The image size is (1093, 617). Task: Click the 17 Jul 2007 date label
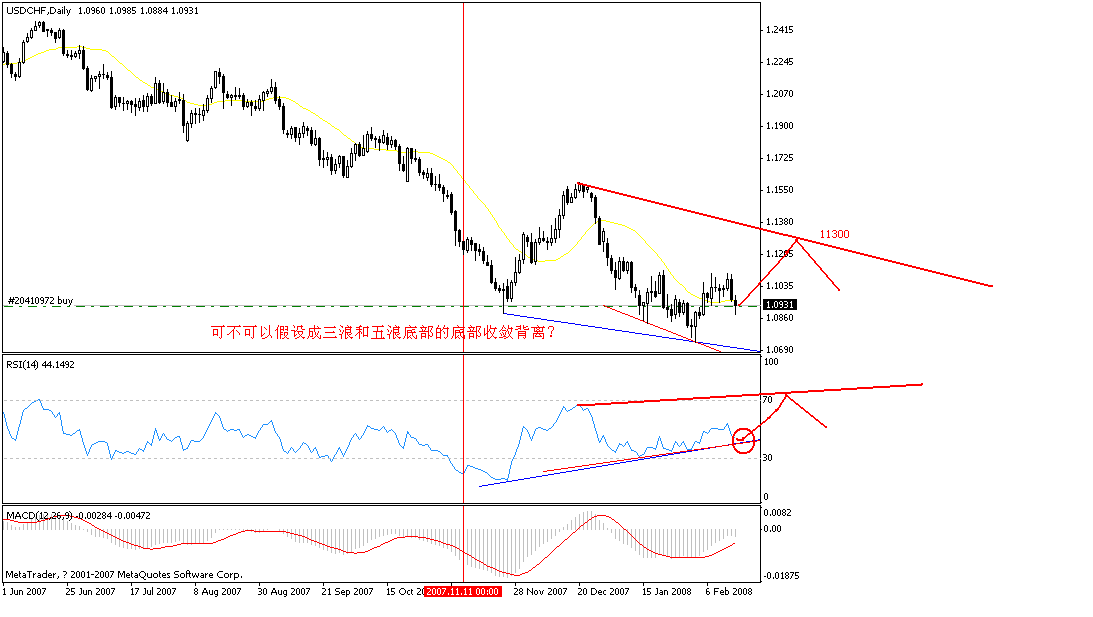click(153, 592)
